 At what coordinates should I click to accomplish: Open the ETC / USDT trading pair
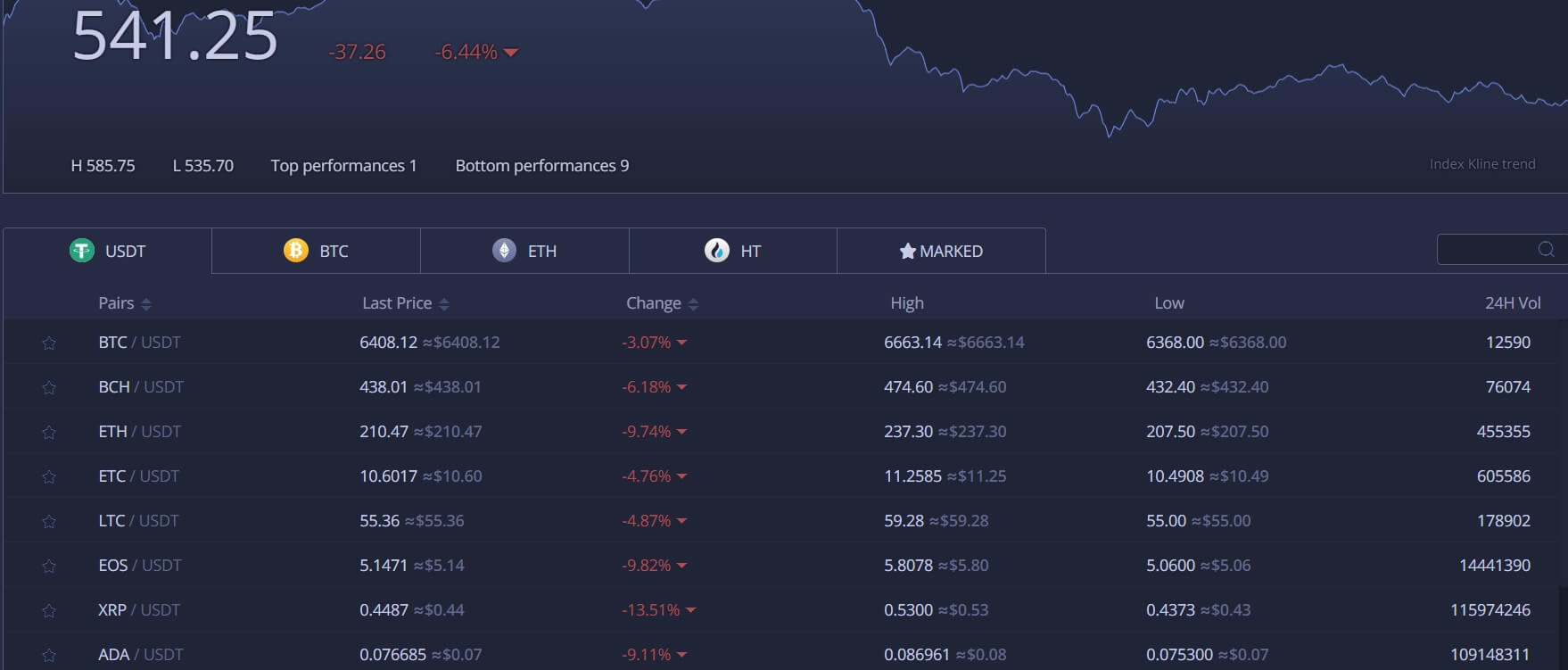tap(138, 476)
